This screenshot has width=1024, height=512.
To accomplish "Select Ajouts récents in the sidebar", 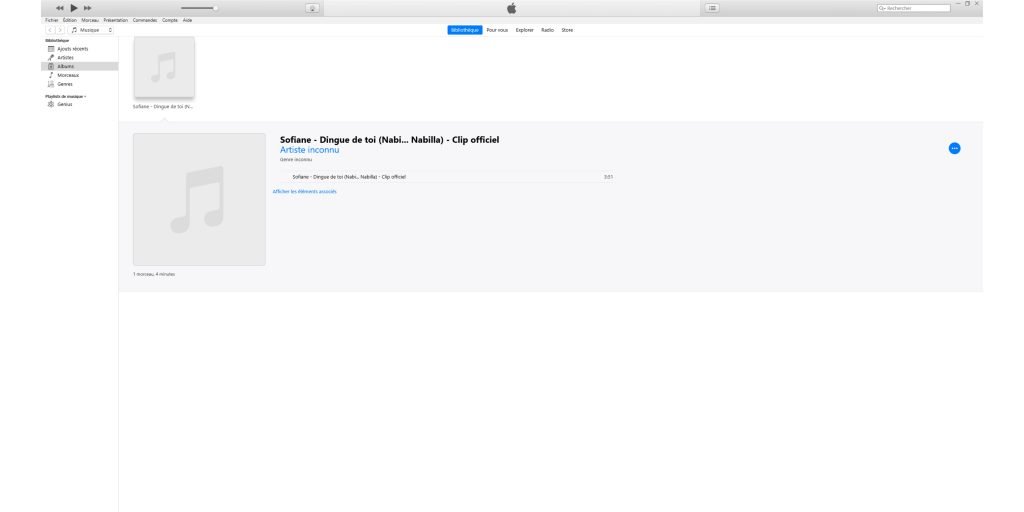I will [x=80, y=49].
